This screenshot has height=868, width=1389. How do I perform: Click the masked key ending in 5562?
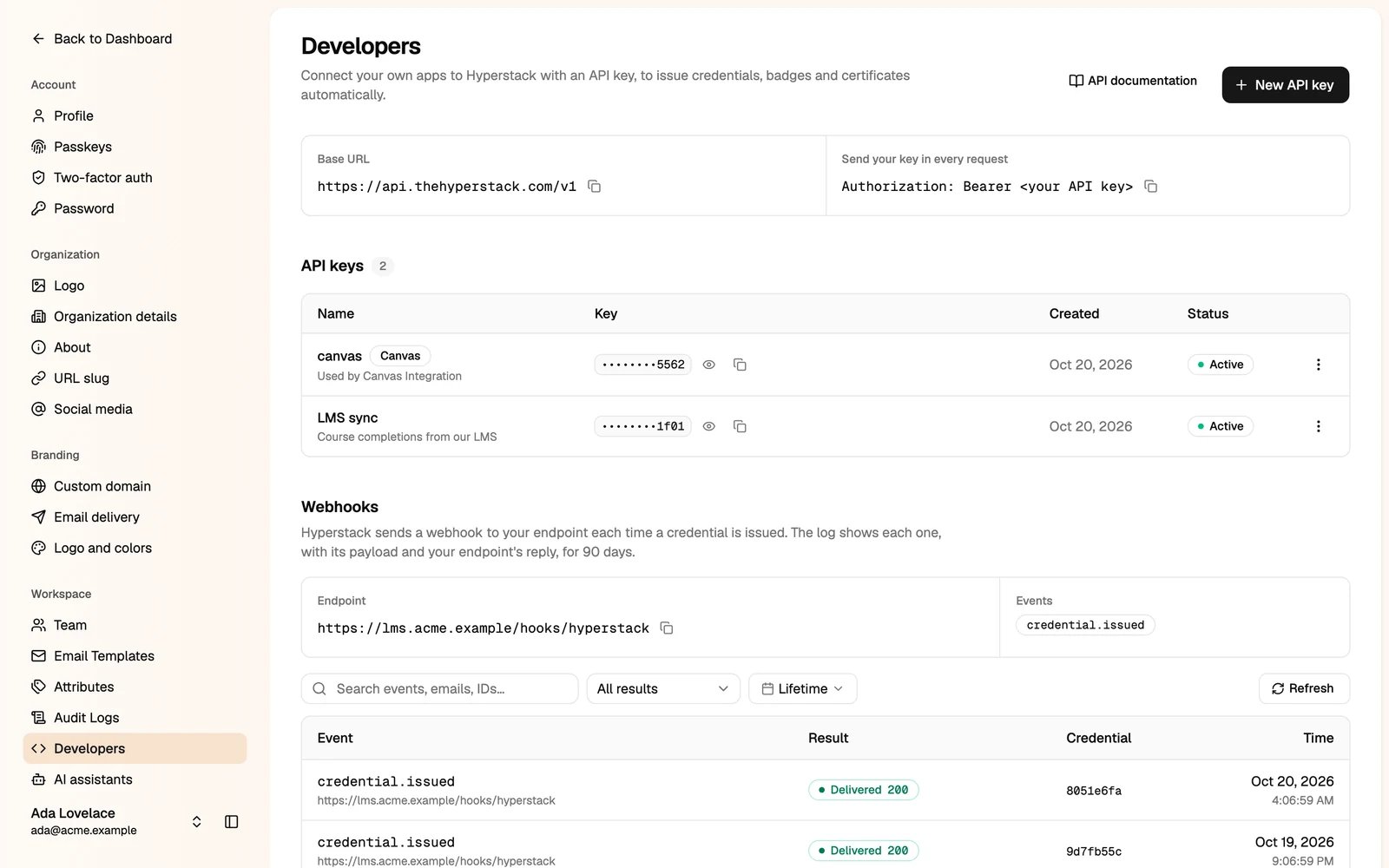coord(643,365)
